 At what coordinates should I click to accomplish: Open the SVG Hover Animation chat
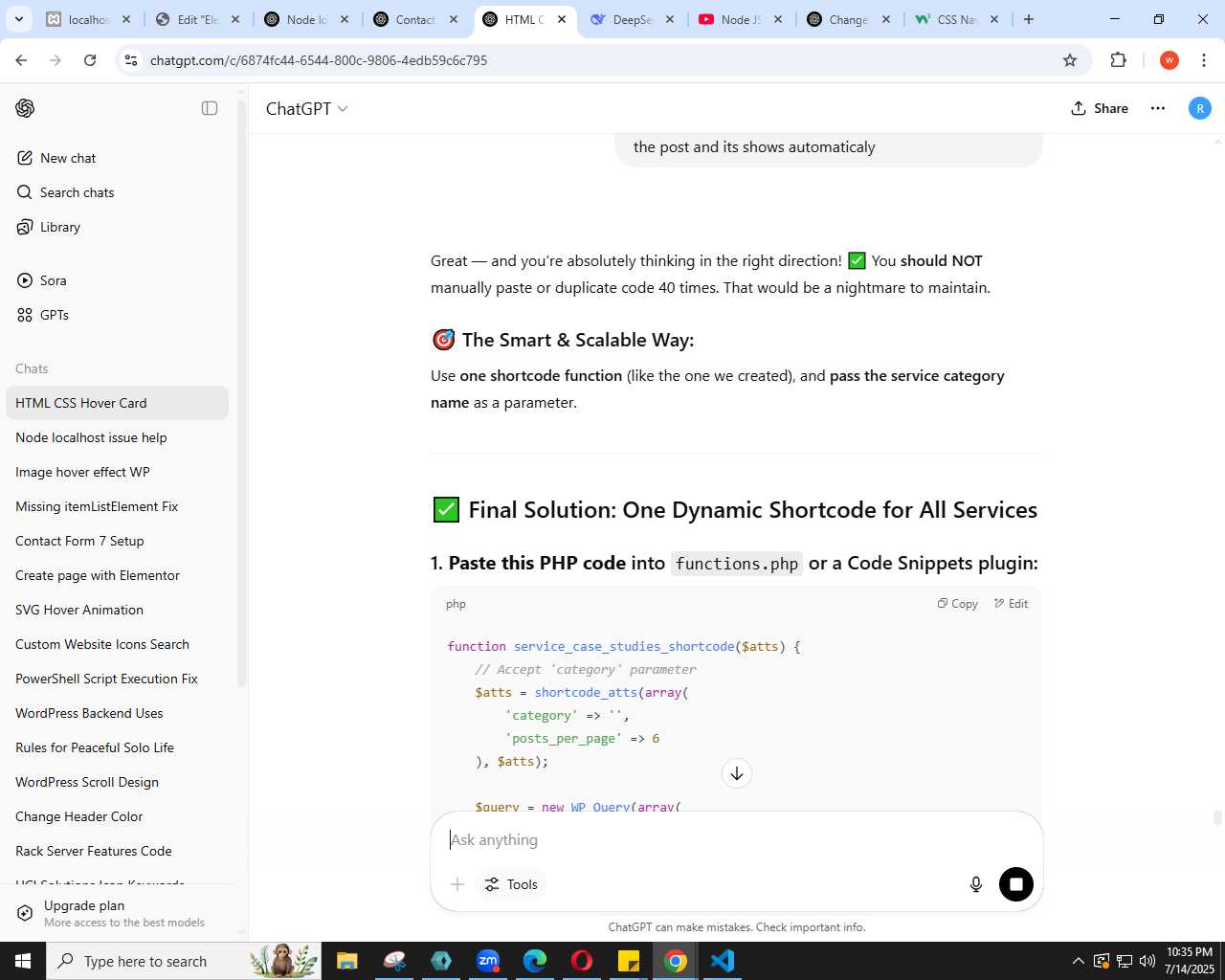[117, 610]
